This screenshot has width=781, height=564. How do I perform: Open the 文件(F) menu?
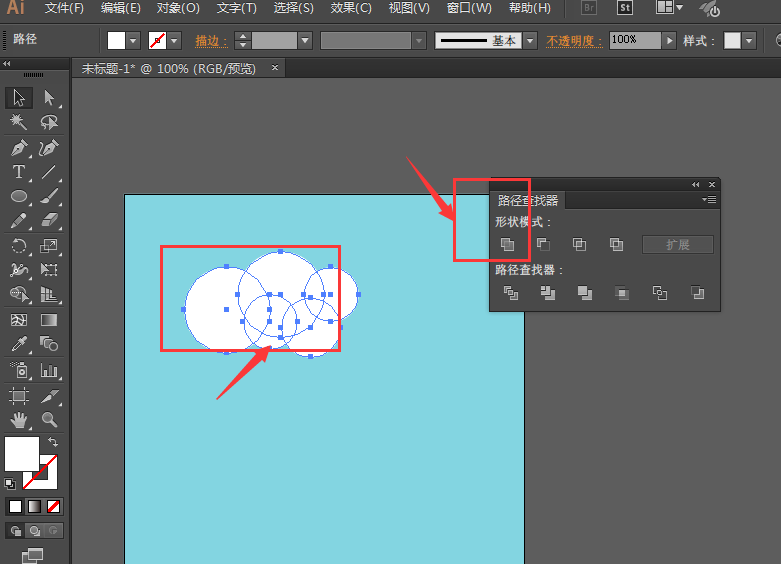click(x=64, y=8)
